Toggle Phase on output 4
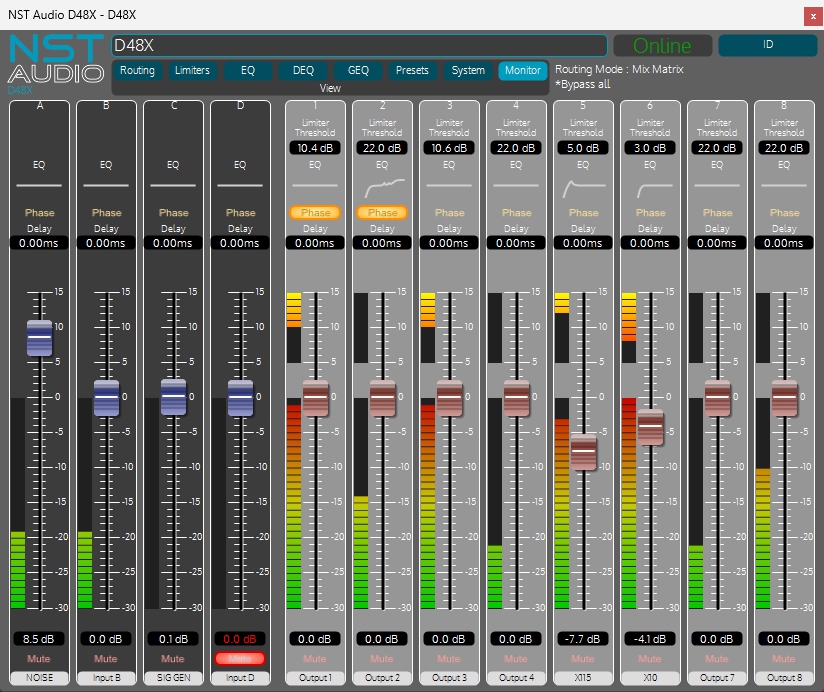Screen dimensions: 824x692 tap(516, 213)
